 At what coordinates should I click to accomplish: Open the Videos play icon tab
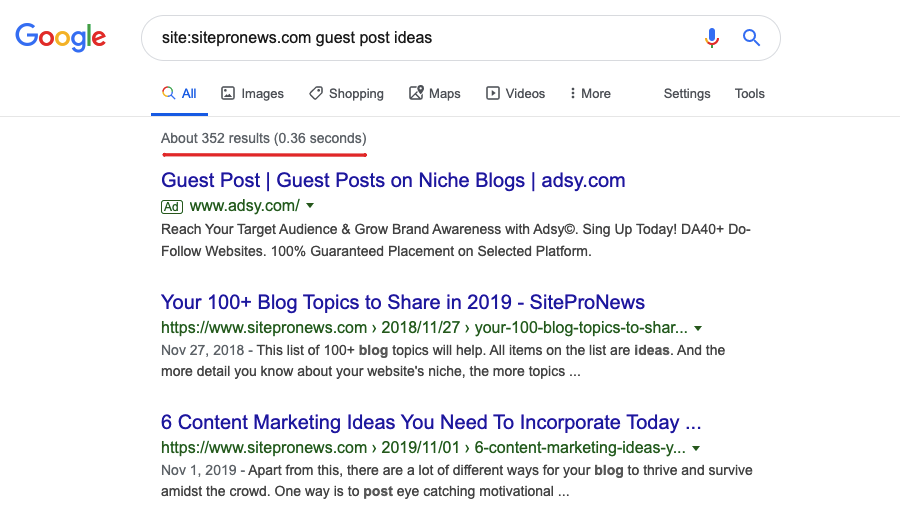point(492,93)
